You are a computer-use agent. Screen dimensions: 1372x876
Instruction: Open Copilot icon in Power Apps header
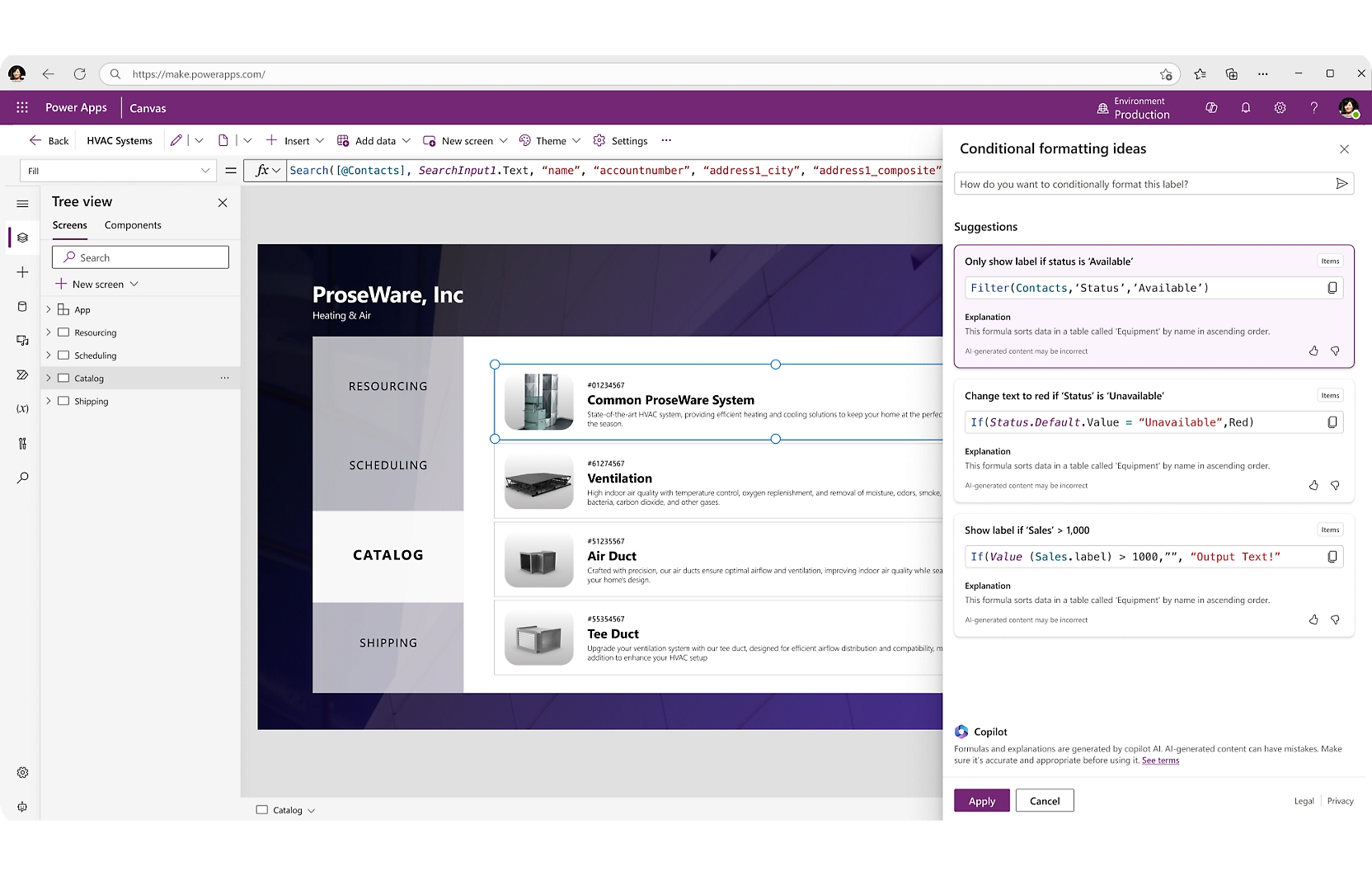[1211, 108]
